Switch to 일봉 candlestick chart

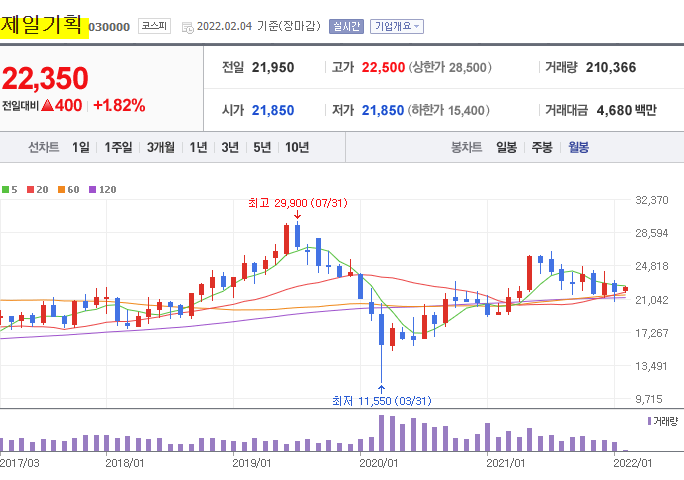506,147
